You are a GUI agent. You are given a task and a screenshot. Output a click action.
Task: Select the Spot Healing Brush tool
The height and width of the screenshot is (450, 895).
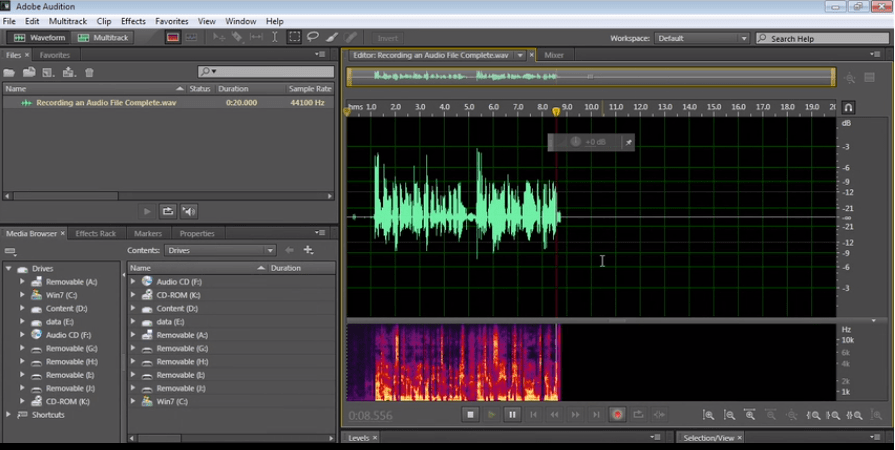350,38
